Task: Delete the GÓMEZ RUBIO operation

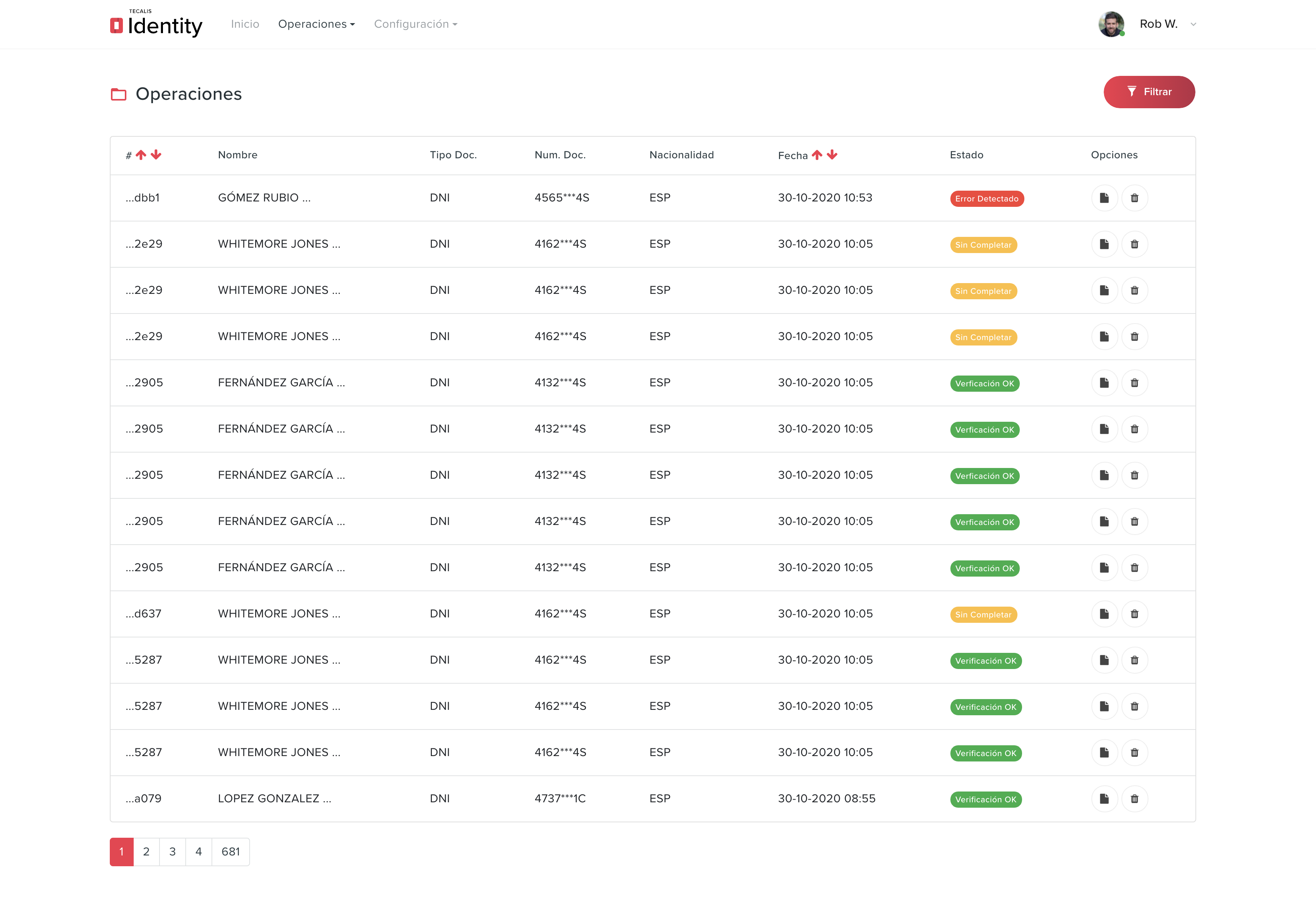Action: [x=1134, y=198]
